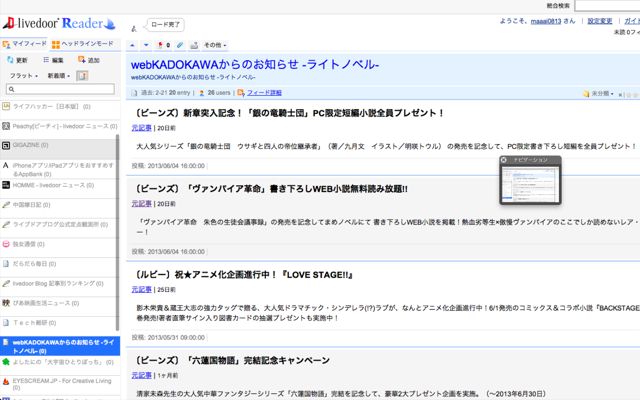Select livedoor Blog 記事別ランキング feed
Image resolution: width=640 pixels, height=400 pixels.
pos(58,287)
